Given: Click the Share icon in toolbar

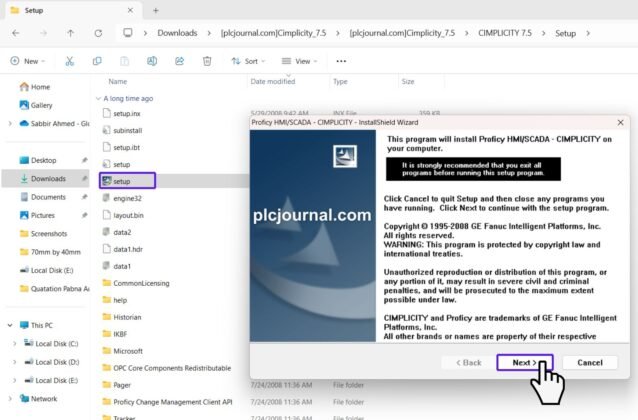Looking at the screenshot, I should [179, 61].
